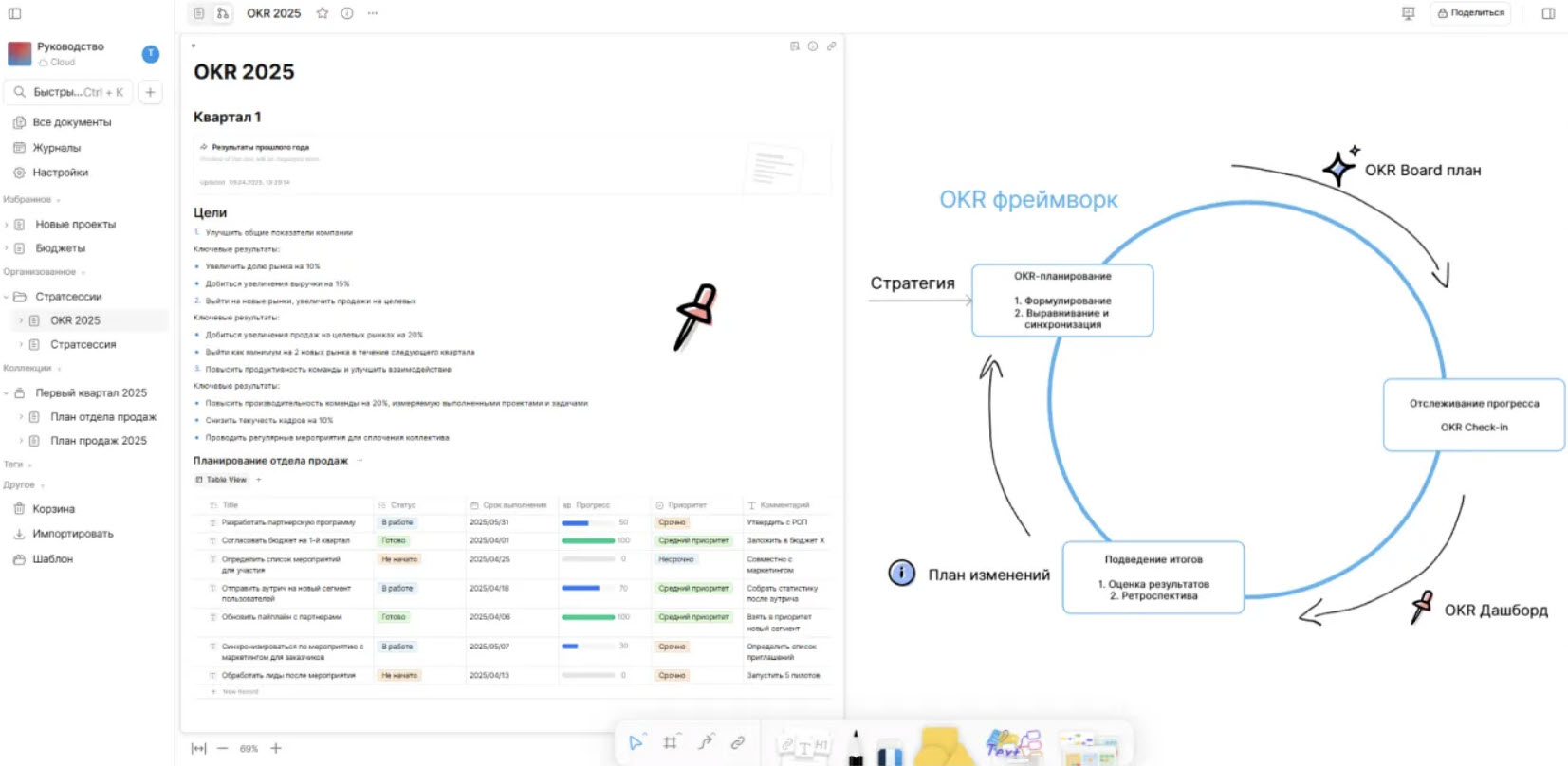Open presentation mode icon in top bar
1568x766 pixels.
click(x=1408, y=13)
